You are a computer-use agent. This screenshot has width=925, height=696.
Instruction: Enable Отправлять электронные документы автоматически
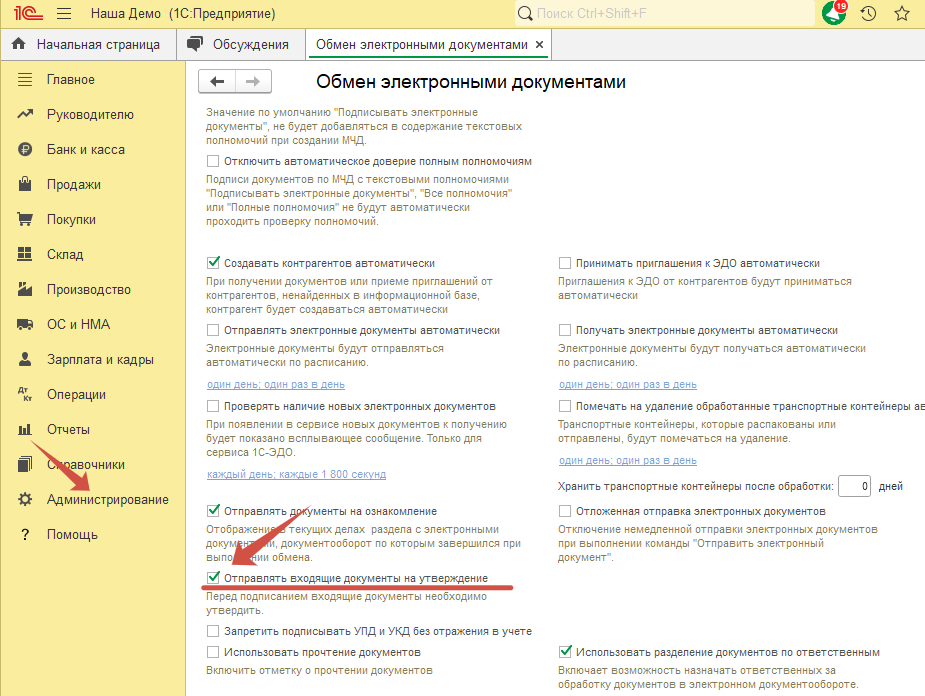point(213,330)
